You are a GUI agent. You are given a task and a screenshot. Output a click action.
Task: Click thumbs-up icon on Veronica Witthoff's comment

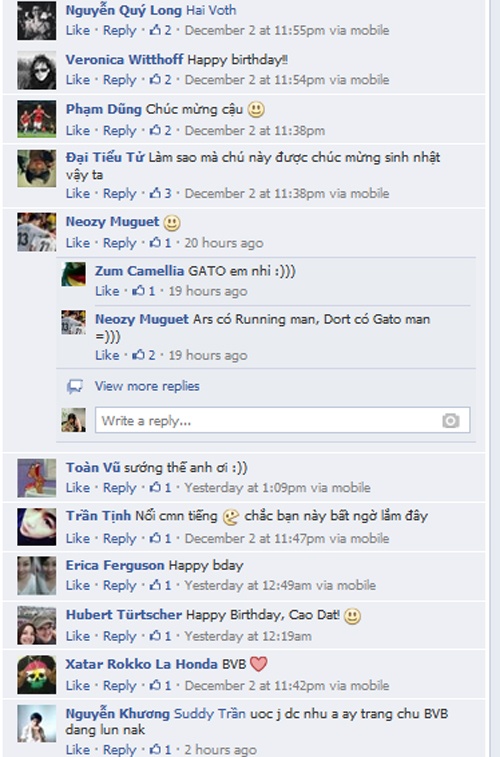pyautogui.click(x=155, y=80)
